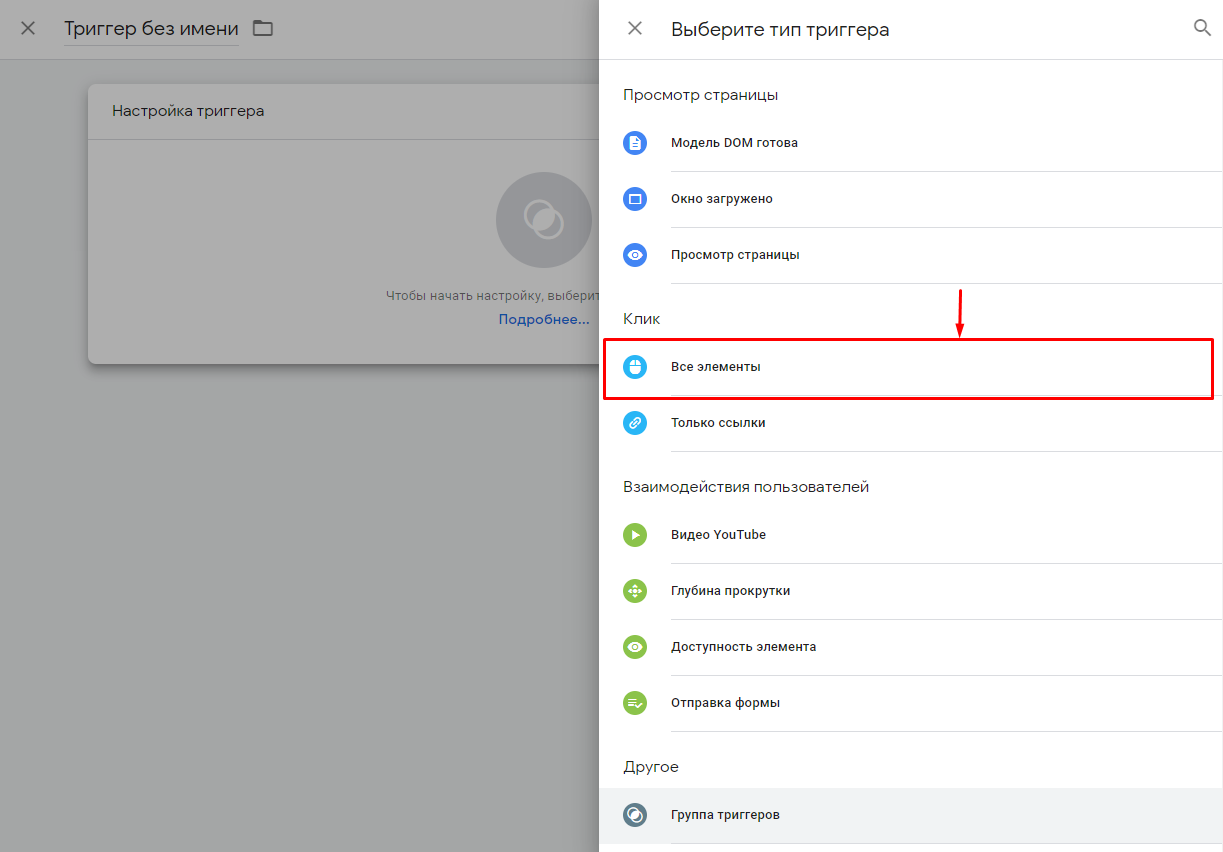Screen dimensions: 1223x852
Task: Open the Подробнее link
Action: [544, 319]
